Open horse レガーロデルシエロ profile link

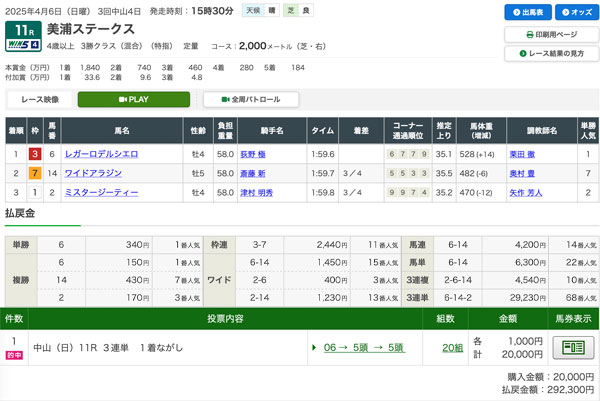[x=101, y=154]
